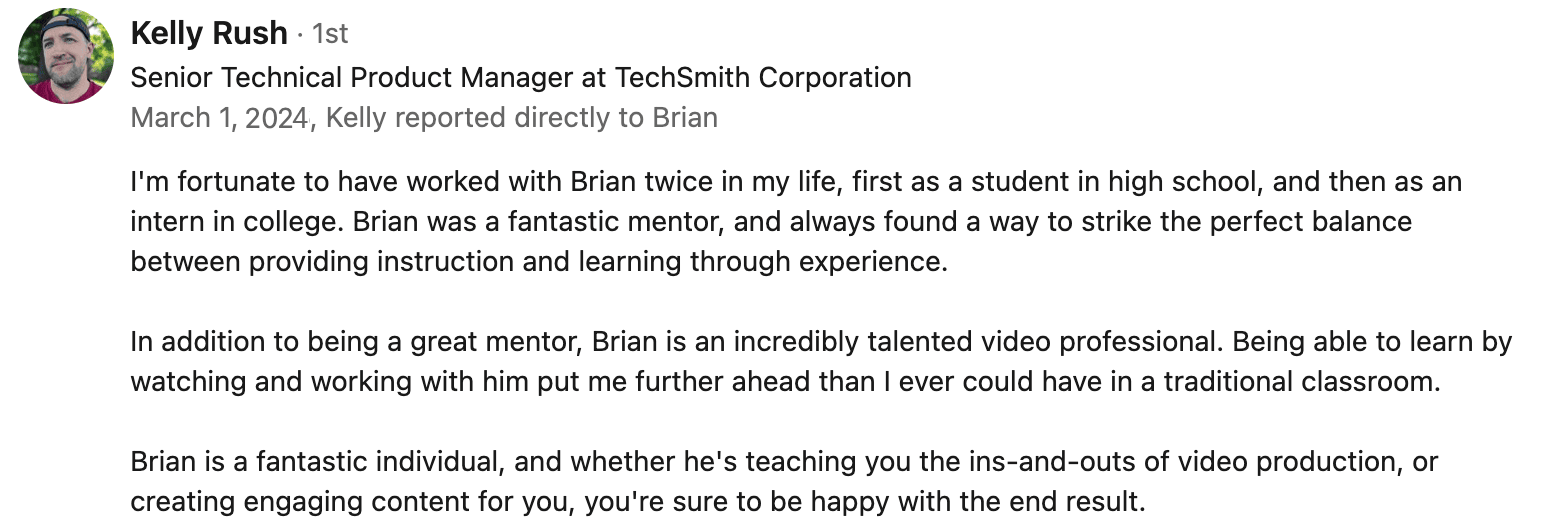This screenshot has width=1542, height=528.
Task: Open the Kelly Rush name link
Action: coord(208,33)
